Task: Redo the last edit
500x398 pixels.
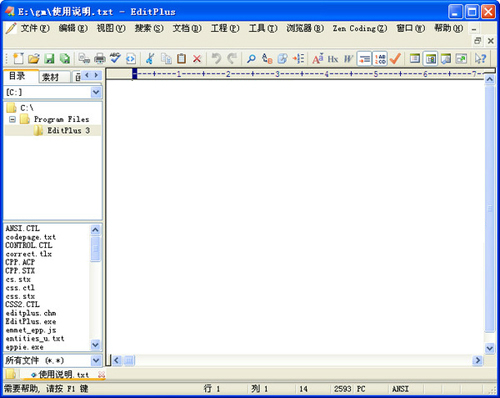Action: point(232,59)
